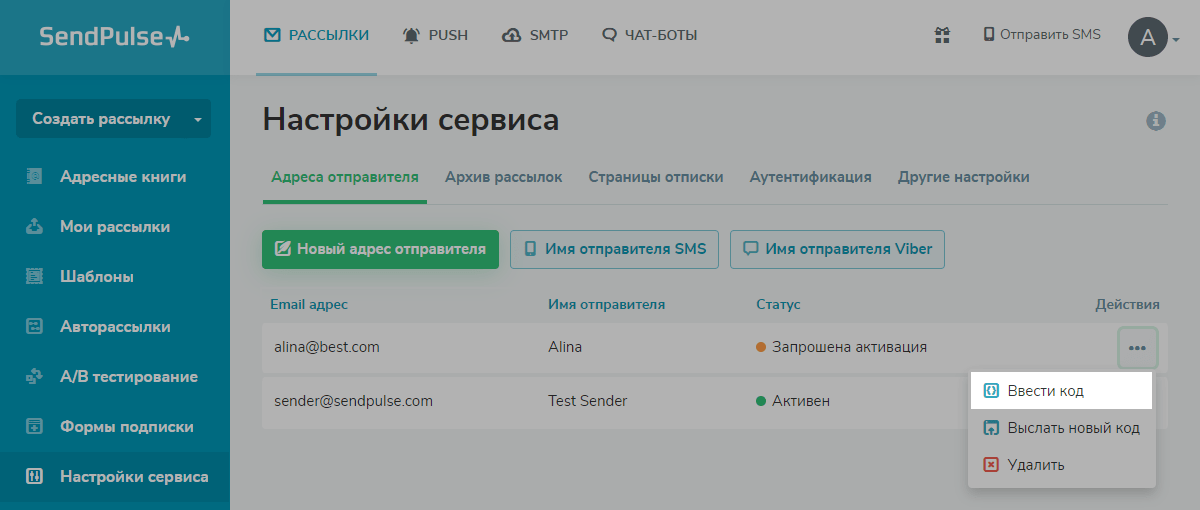Click the Статус column header
The image size is (1200, 510).
[x=778, y=304]
